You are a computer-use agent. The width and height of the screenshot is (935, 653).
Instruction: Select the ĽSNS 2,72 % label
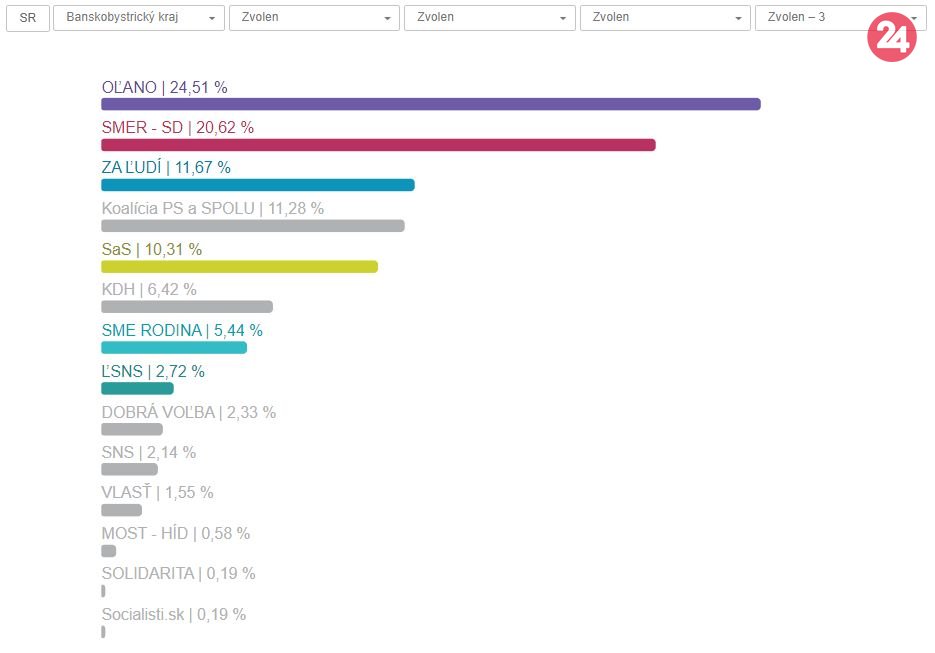153,372
